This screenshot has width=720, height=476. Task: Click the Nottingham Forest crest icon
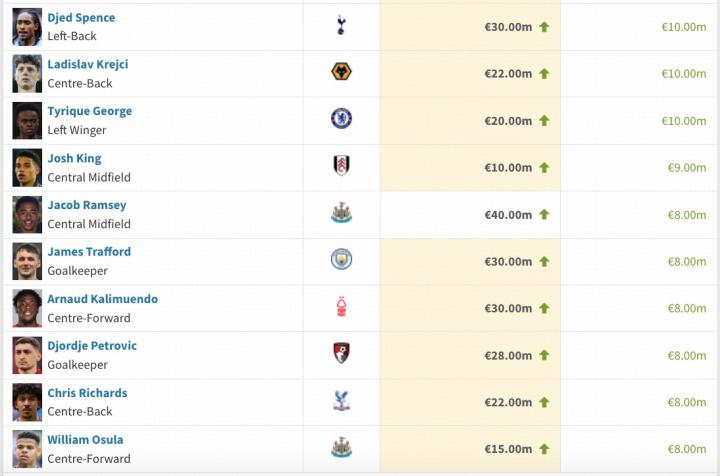341,307
